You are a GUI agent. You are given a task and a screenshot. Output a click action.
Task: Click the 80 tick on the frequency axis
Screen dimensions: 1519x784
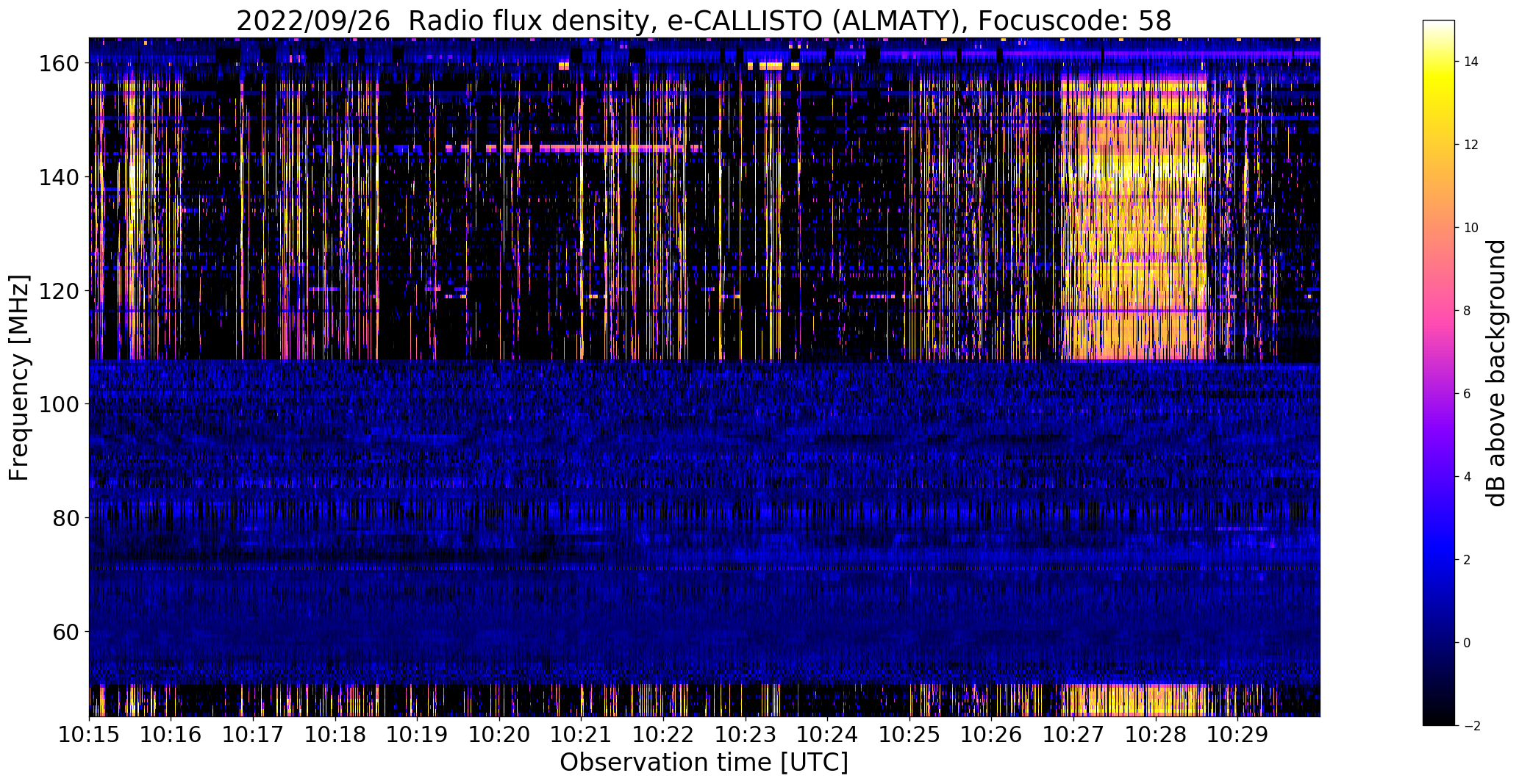tap(68, 519)
